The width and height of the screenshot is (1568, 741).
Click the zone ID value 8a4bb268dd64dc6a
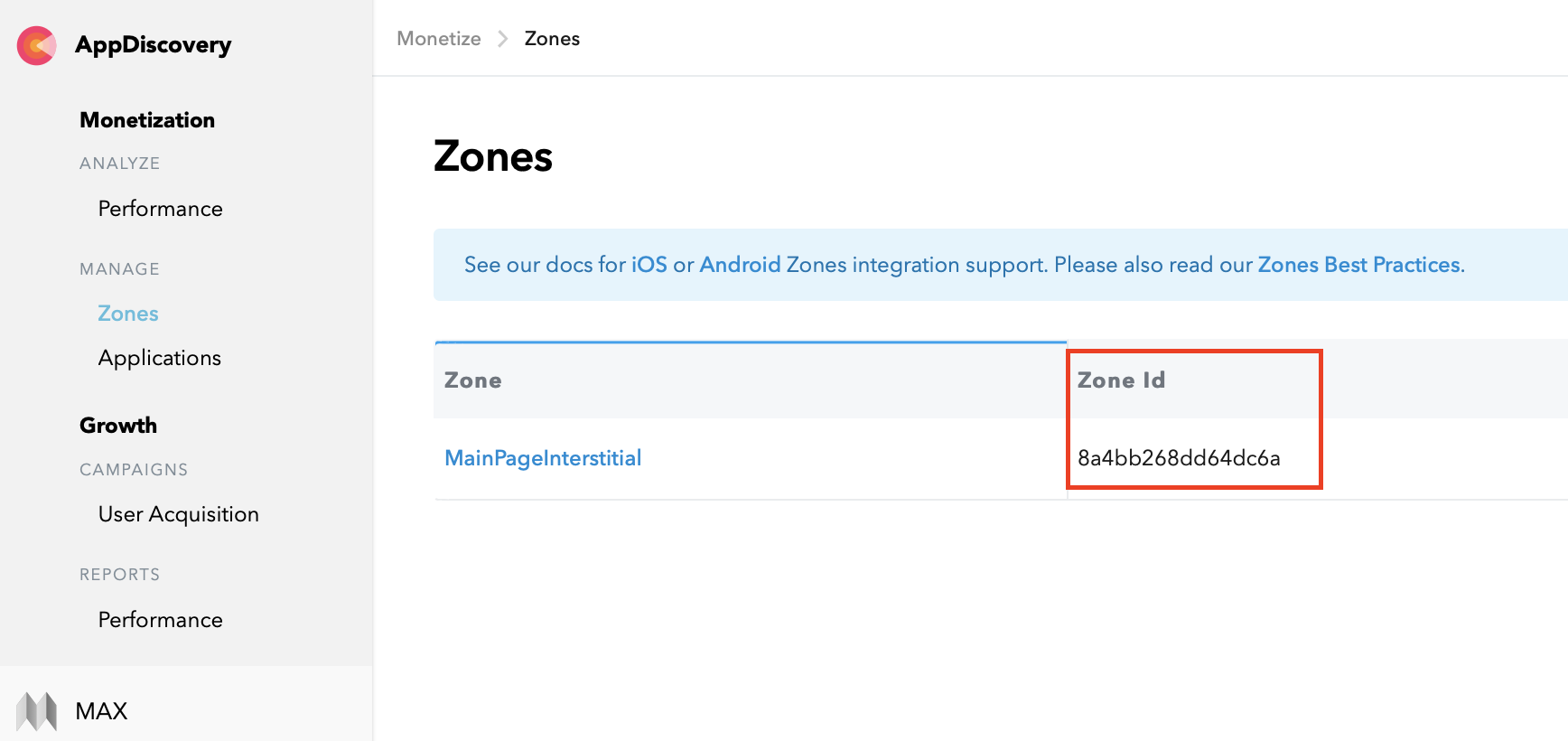tap(1179, 458)
